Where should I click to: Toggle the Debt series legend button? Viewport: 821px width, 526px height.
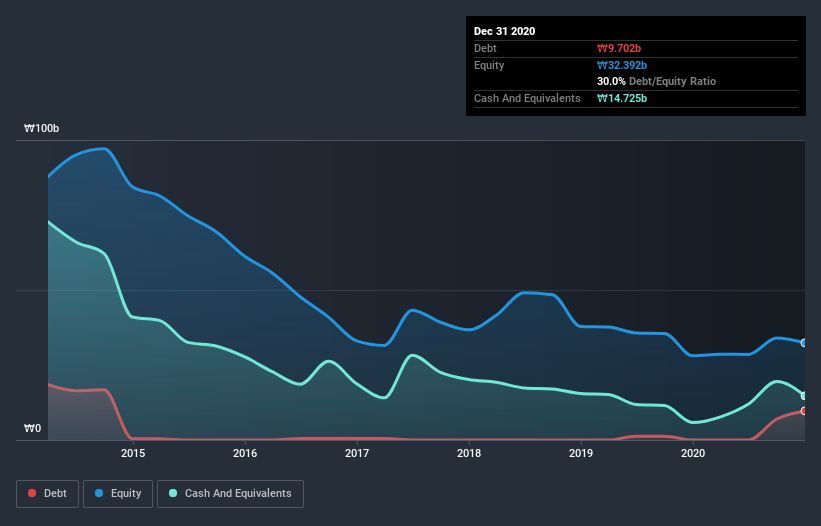click(48, 494)
